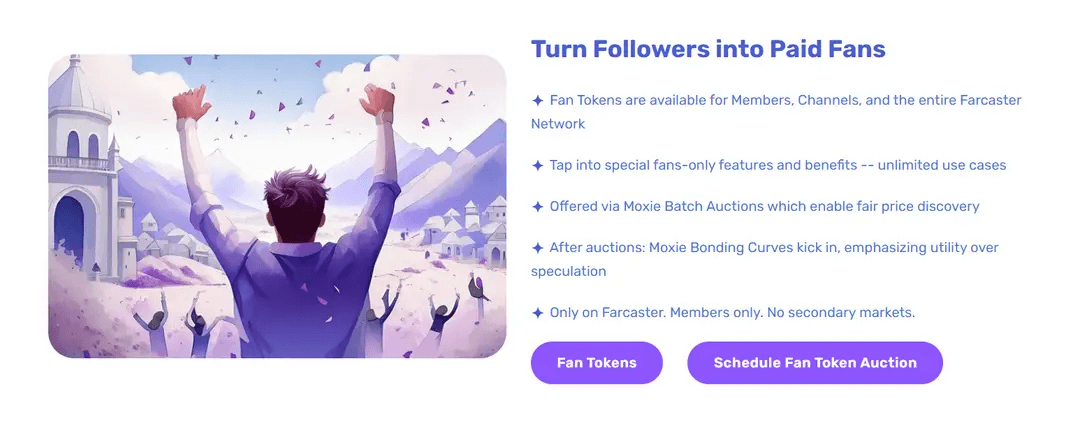Screen dimensions: 1080x426
Task: Click the sparkle bullet beside Only on Farcaster
Action: pyautogui.click(x=537, y=313)
